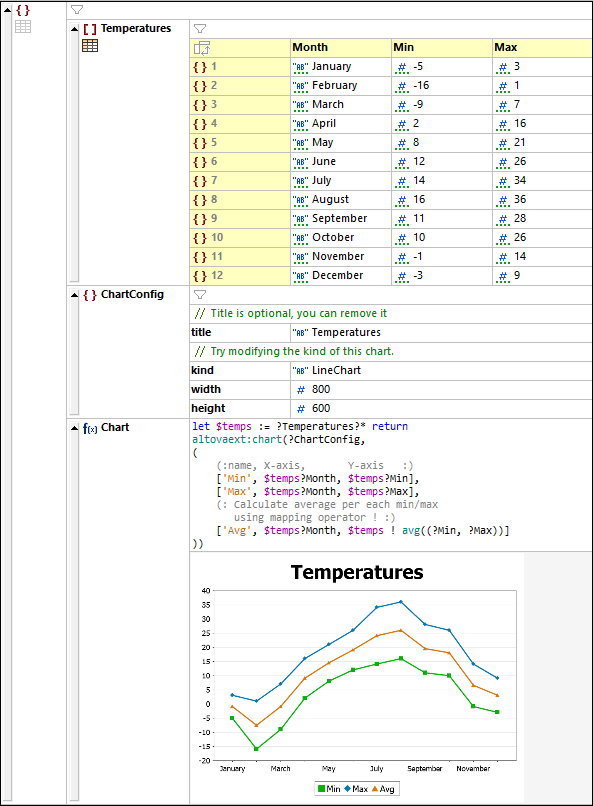Screen dimensions: 593x806
Task: Click the kind value LineChart
Action: click(x=336, y=370)
